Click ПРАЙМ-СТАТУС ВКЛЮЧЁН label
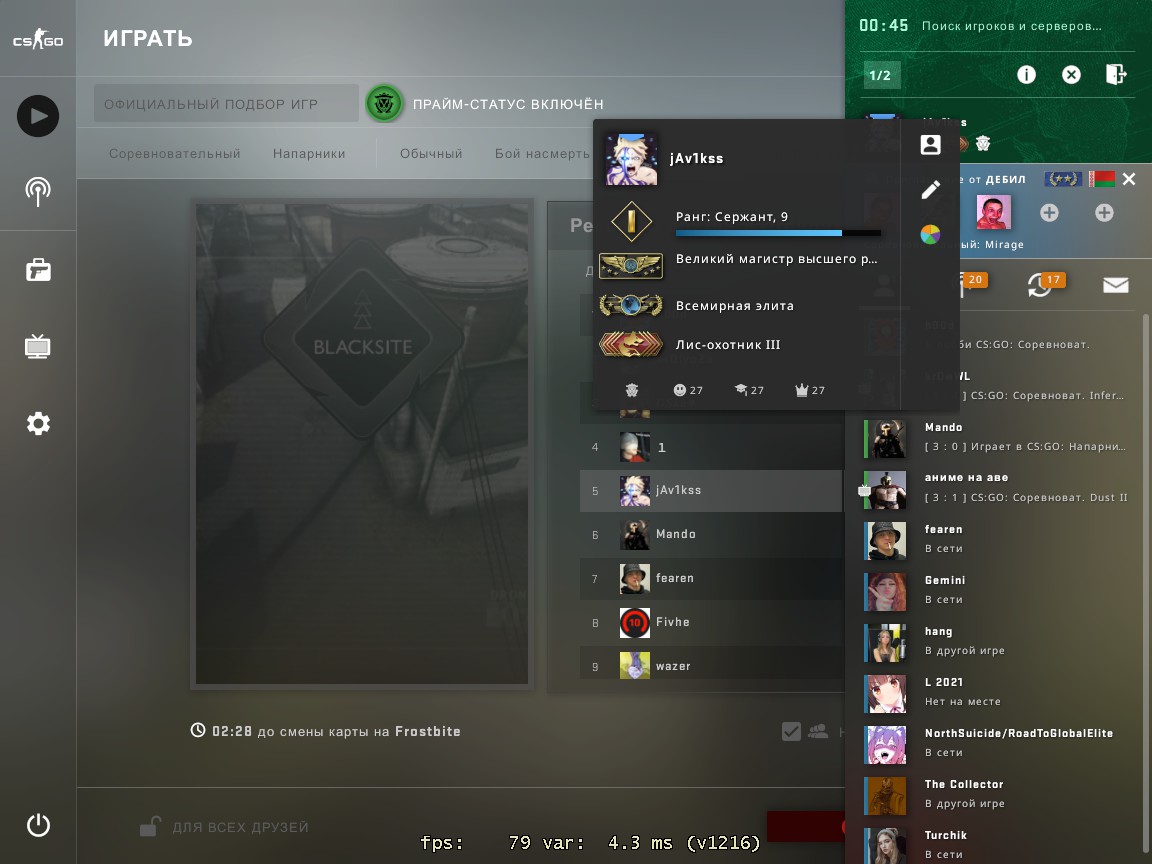The width and height of the screenshot is (1152, 864). click(508, 104)
